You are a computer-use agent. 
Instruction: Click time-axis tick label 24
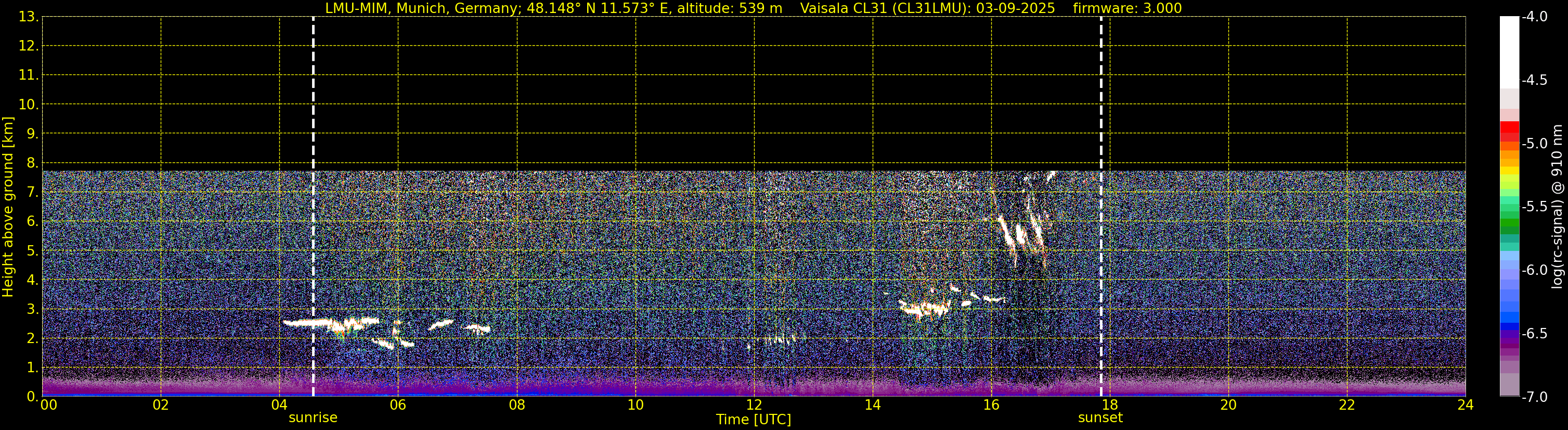(1465, 405)
